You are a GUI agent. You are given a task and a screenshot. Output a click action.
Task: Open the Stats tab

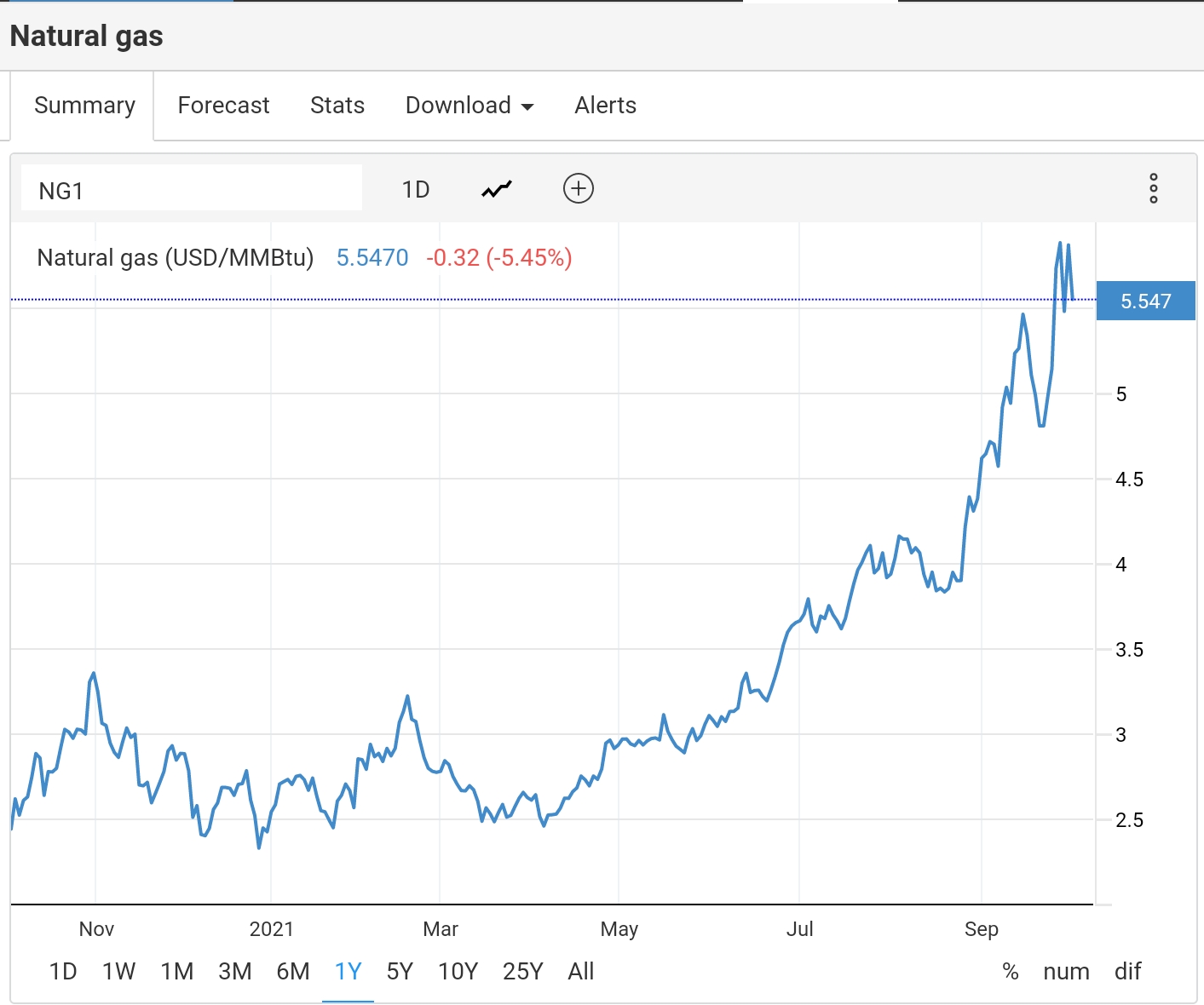[x=337, y=106]
